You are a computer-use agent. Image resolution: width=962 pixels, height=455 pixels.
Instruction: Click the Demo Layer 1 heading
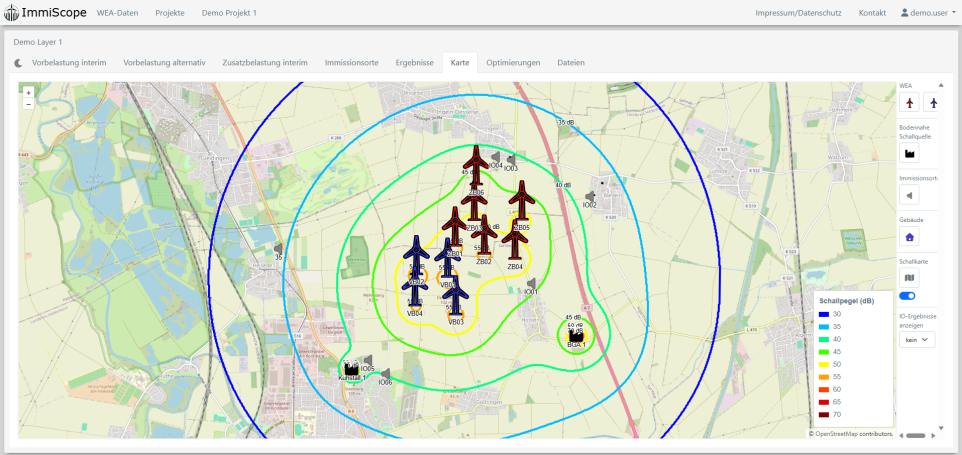38,42
